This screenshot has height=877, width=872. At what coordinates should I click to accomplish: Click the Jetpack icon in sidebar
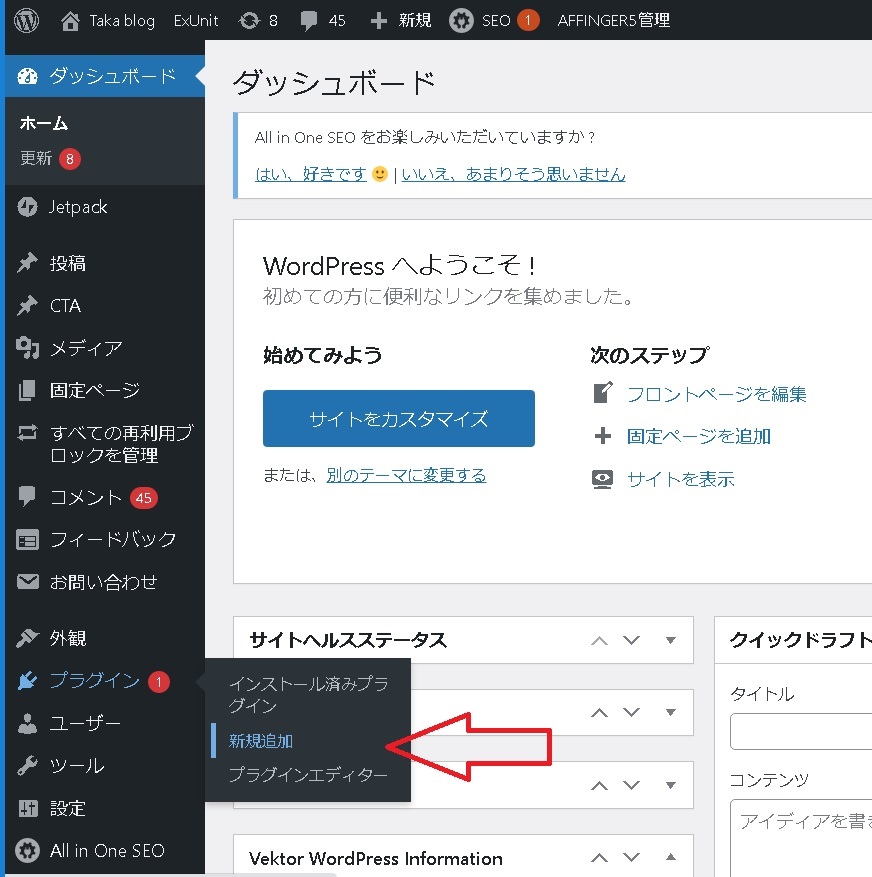pos(27,207)
